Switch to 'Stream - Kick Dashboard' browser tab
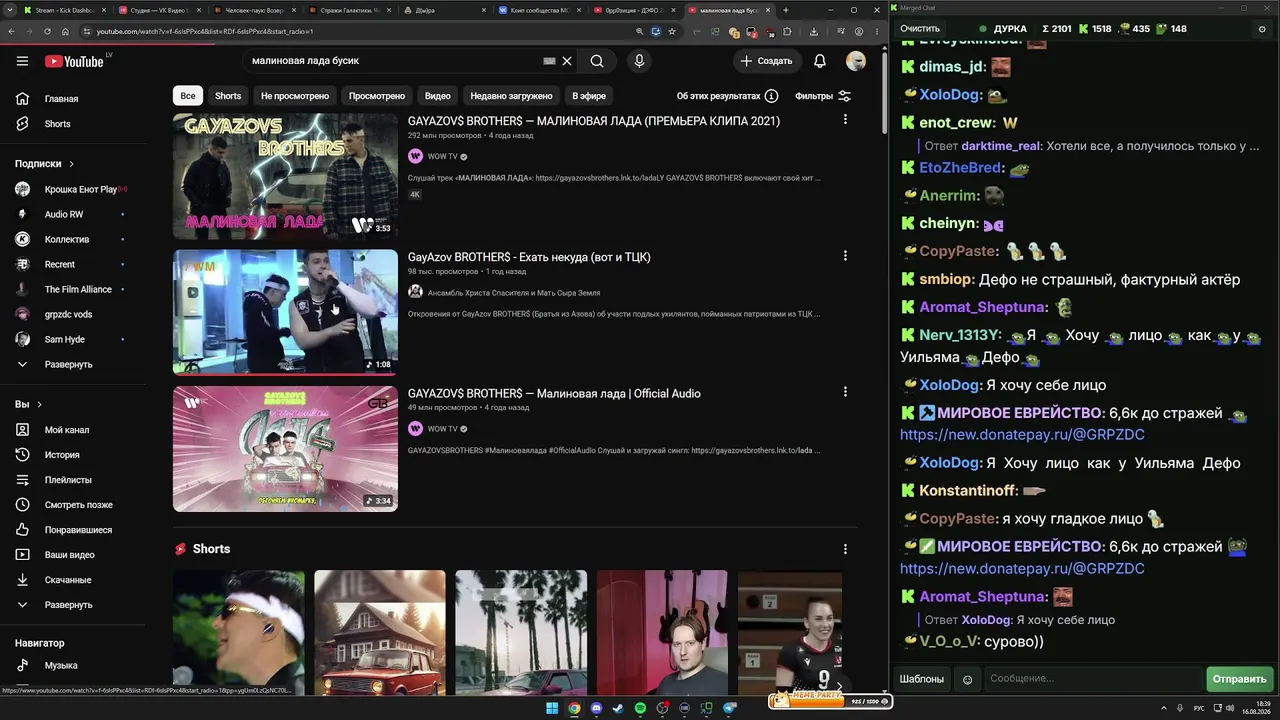The image size is (1280, 720). point(65,10)
